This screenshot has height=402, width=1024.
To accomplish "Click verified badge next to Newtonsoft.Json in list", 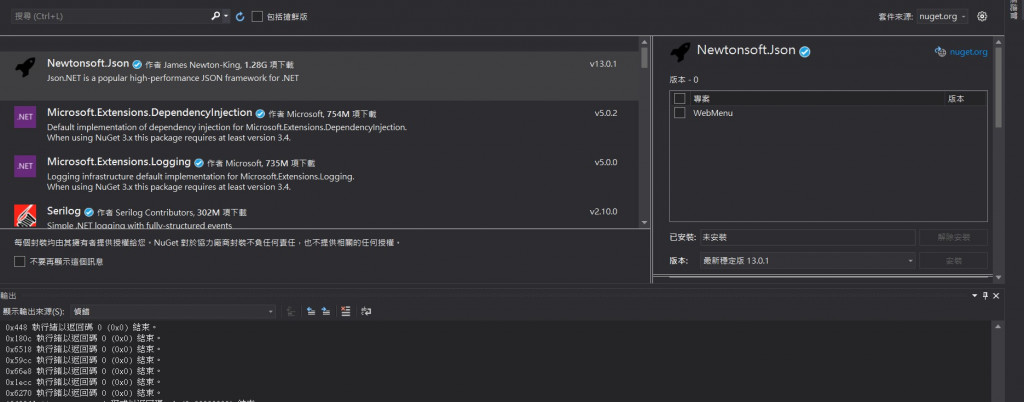I will click(137, 65).
